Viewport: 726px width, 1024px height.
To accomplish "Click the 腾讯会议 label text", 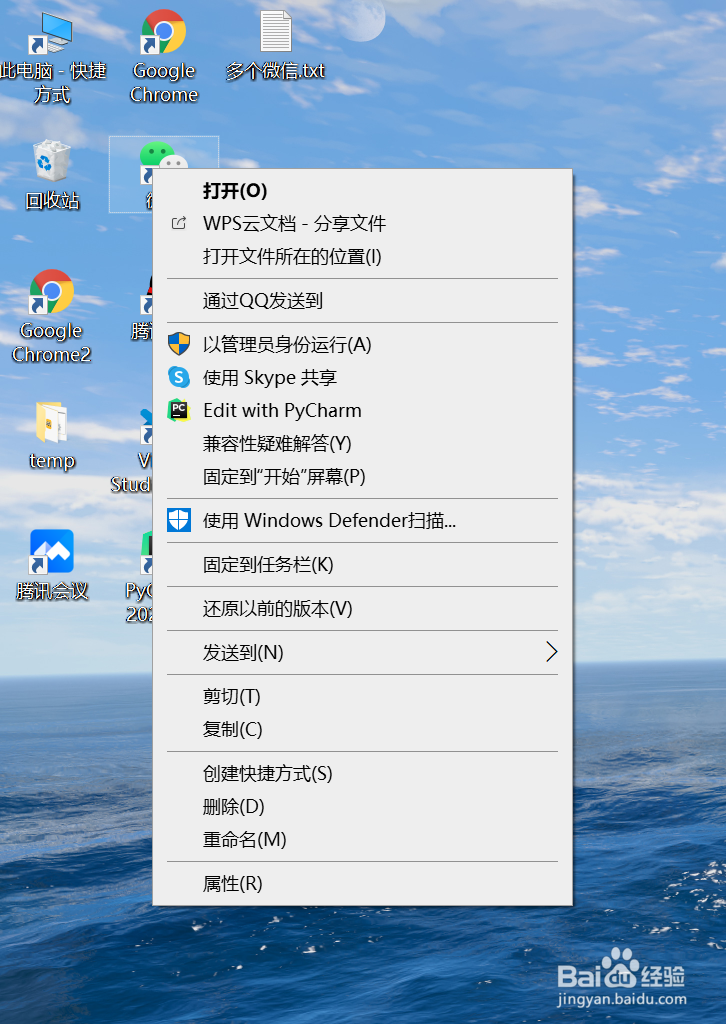I will click(x=52, y=591).
